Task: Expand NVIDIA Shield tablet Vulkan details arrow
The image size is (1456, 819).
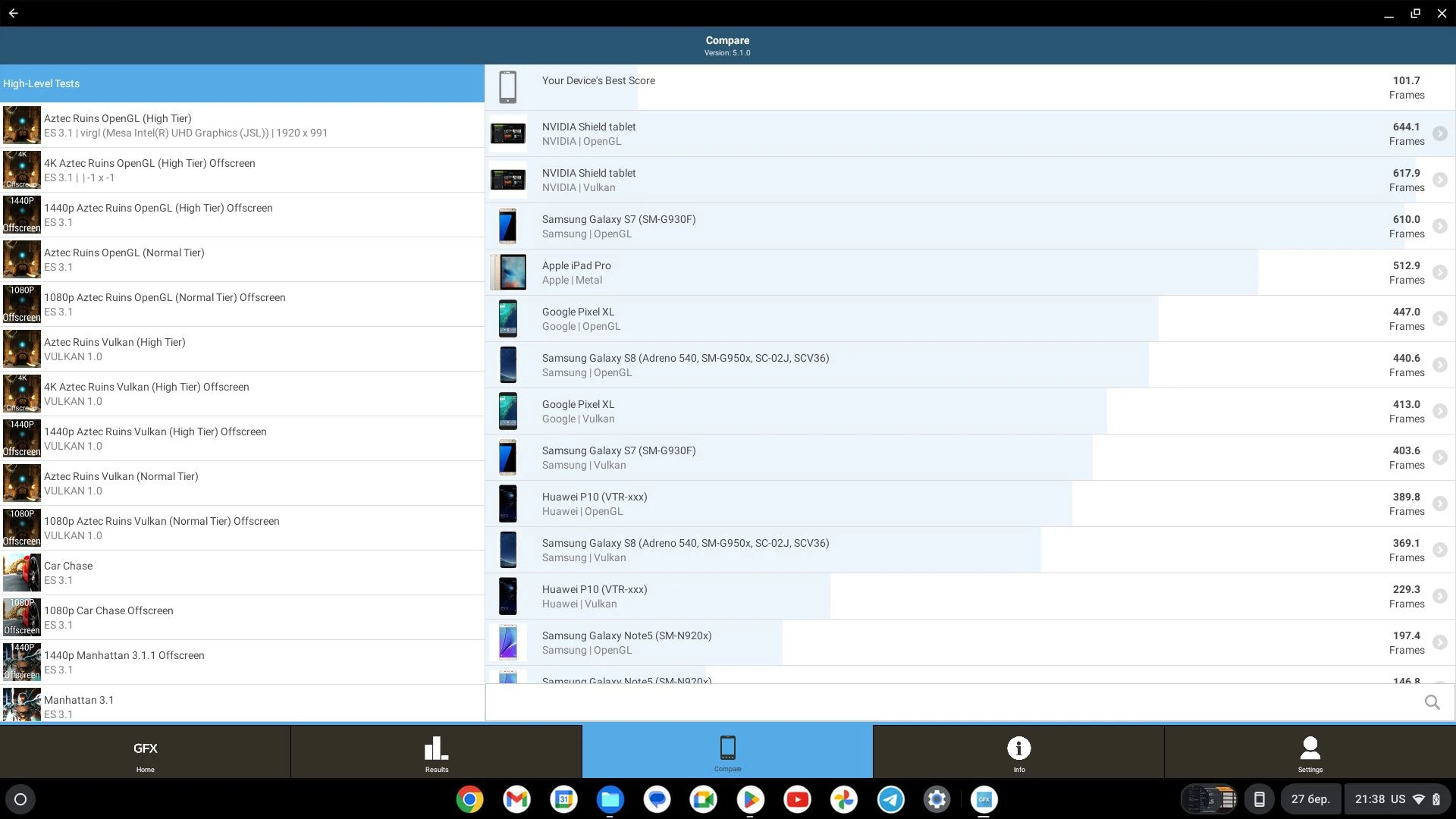Action: (x=1439, y=180)
